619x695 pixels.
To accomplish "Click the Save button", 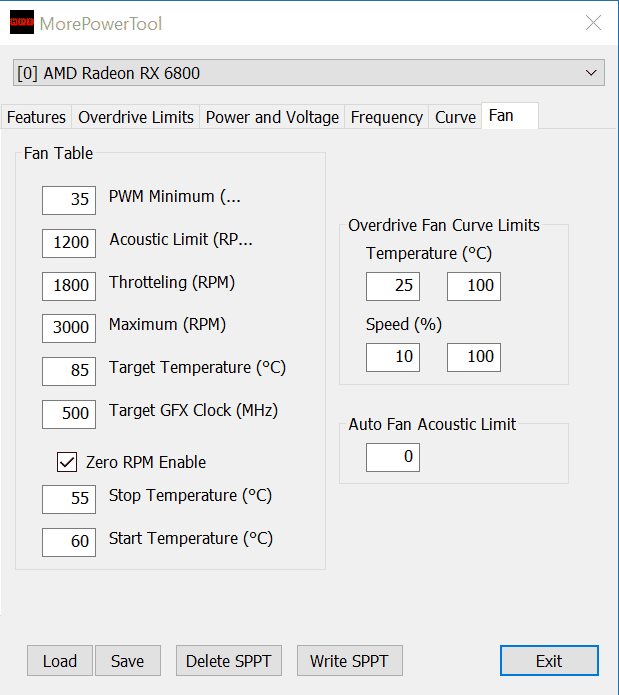I will (x=128, y=660).
